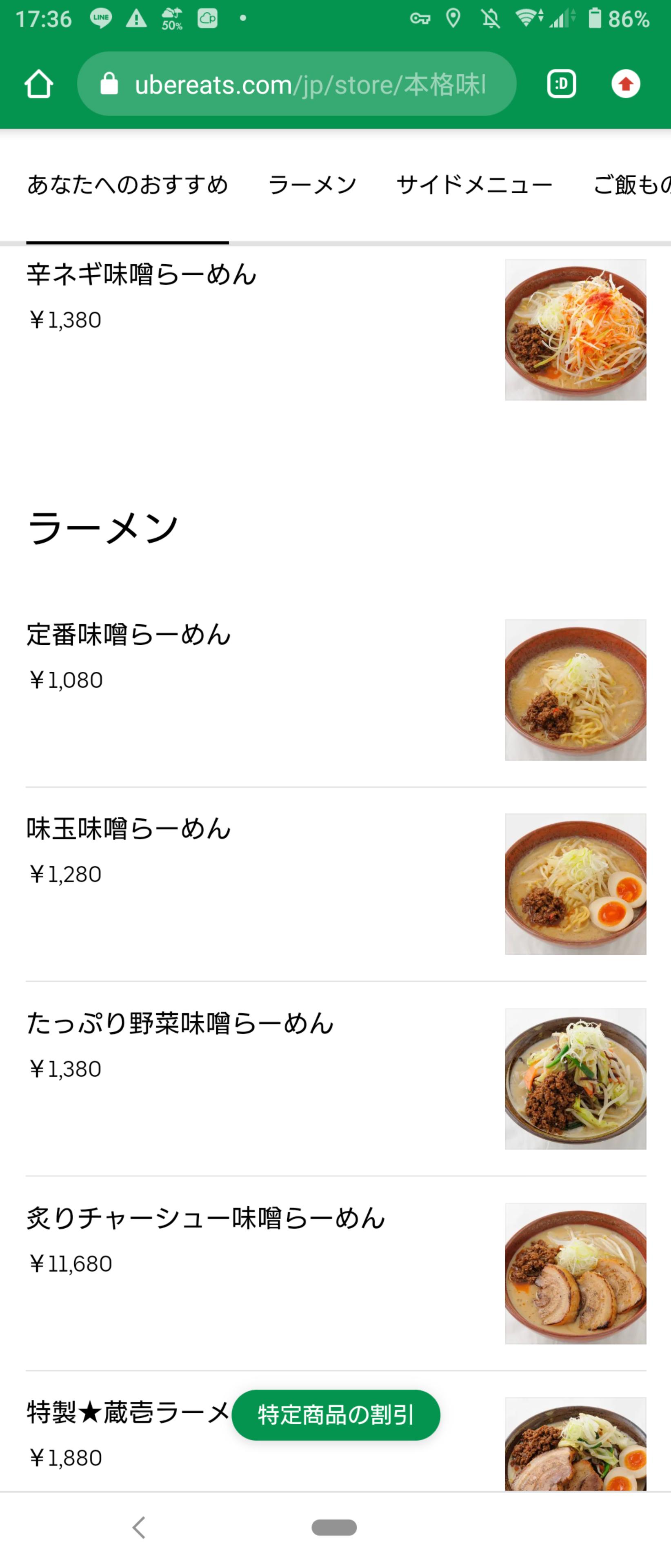Tap たっぷり野菜味噌らーめん photo thumbnail
671x1568 pixels.
pyautogui.click(x=575, y=1078)
